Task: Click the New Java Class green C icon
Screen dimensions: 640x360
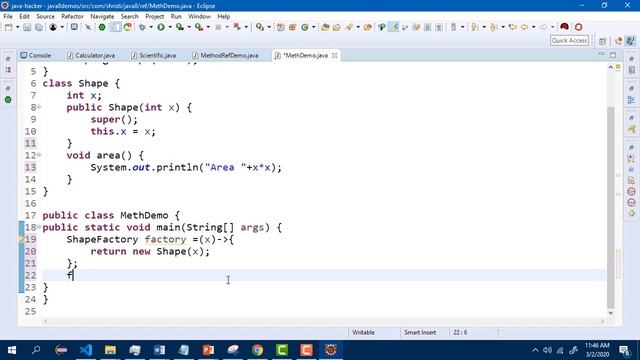Action: tap(305, 27)
